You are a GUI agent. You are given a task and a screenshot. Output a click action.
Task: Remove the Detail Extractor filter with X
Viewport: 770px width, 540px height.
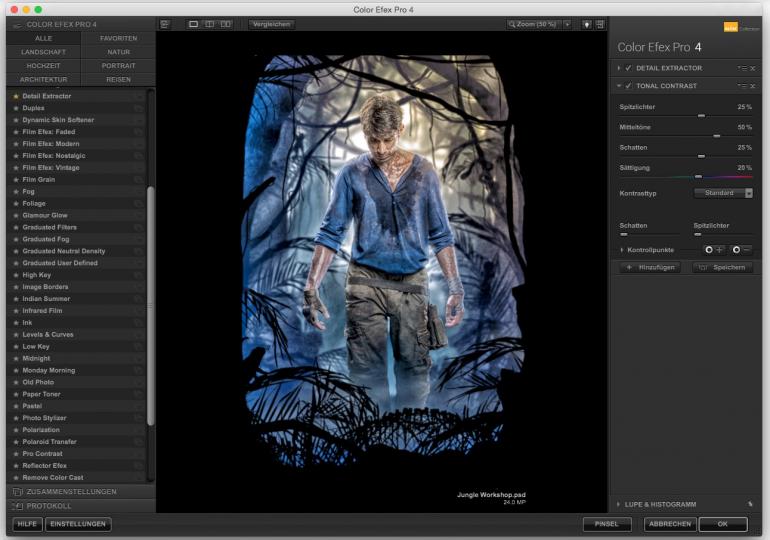753,69
